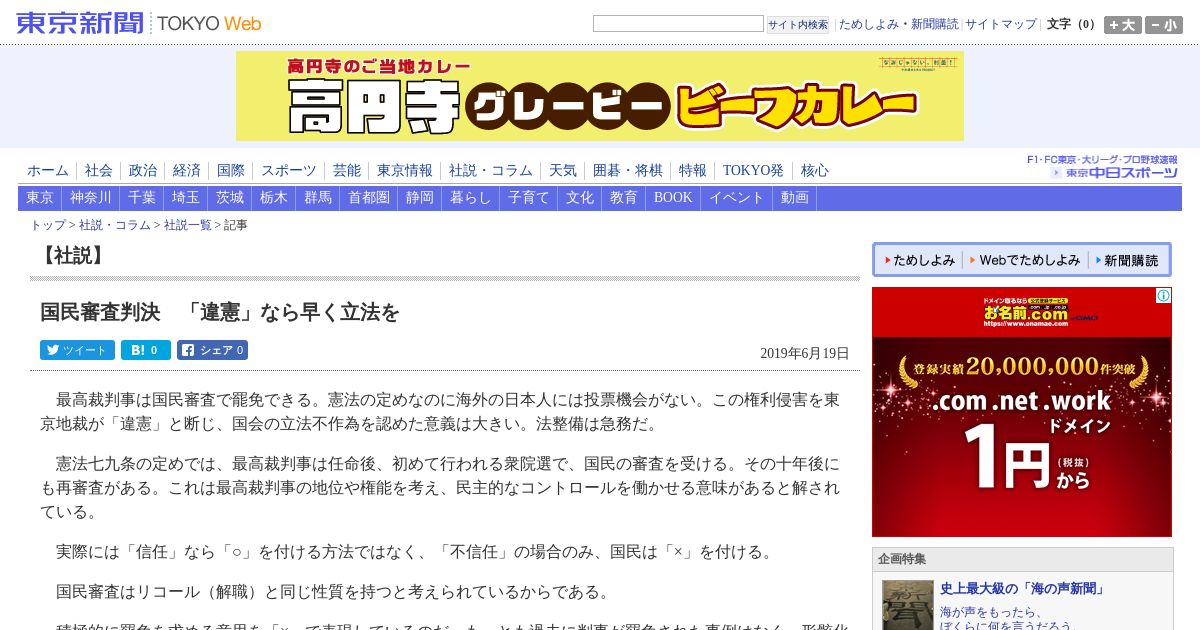Open the 史上最大級の「海の声新聞」 link
The image size is (1200, 630).
coord(1022,589)
